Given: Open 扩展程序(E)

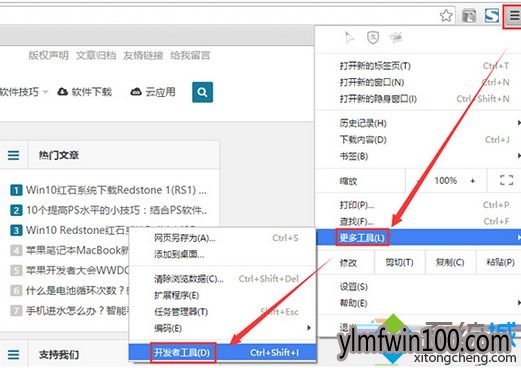Looking at the screenshot, I should point(222,295).
